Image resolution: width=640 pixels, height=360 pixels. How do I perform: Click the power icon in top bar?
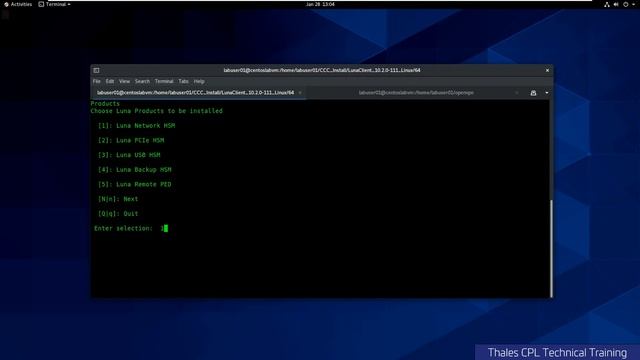[625, 4]
